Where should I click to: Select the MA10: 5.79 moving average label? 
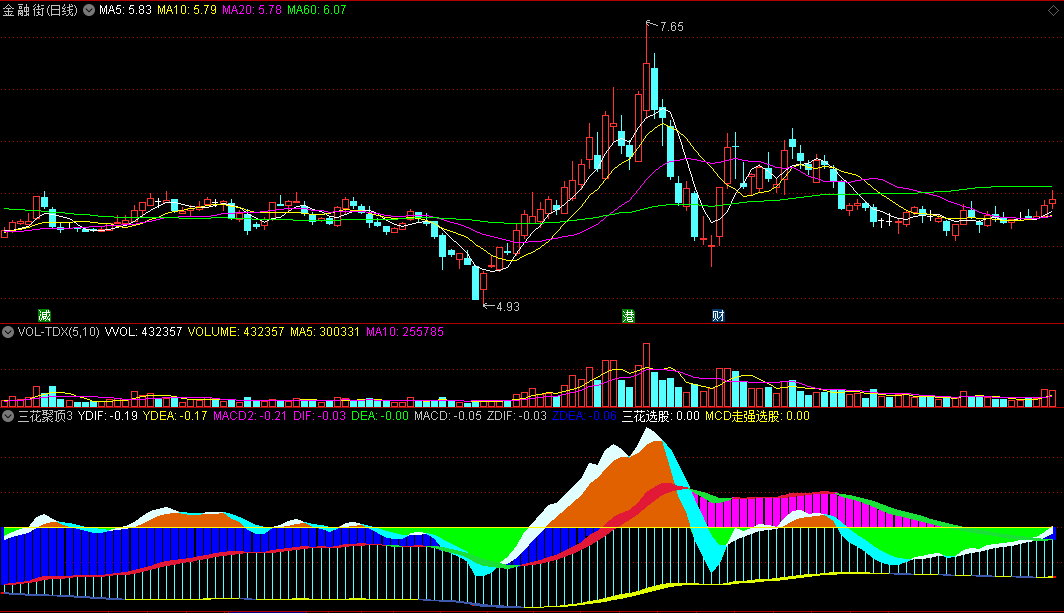point(187,10)
